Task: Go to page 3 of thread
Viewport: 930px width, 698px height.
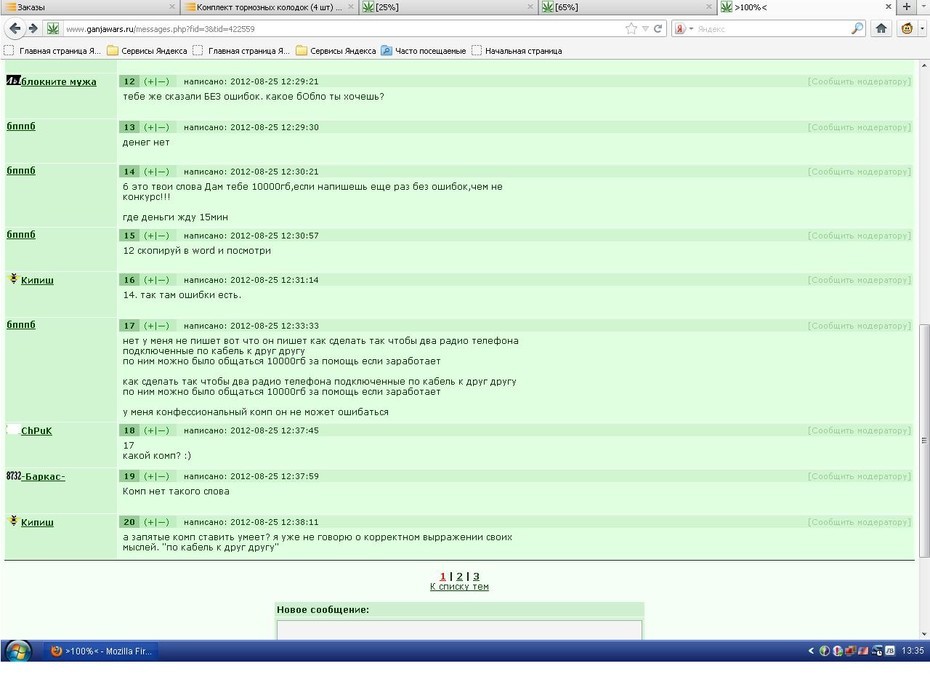Action: [476, 576]
